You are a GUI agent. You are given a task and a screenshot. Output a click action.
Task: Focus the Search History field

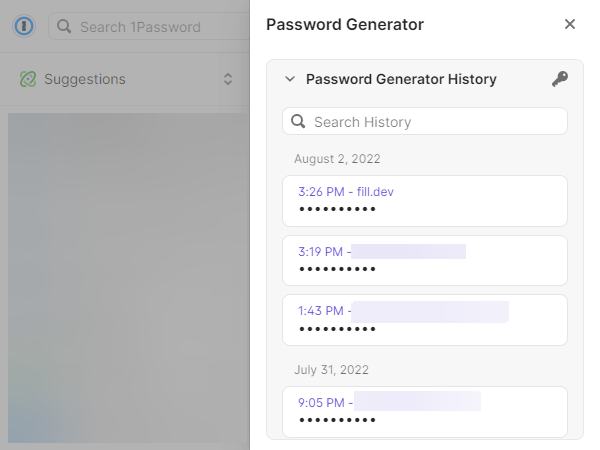coord(425,121)
